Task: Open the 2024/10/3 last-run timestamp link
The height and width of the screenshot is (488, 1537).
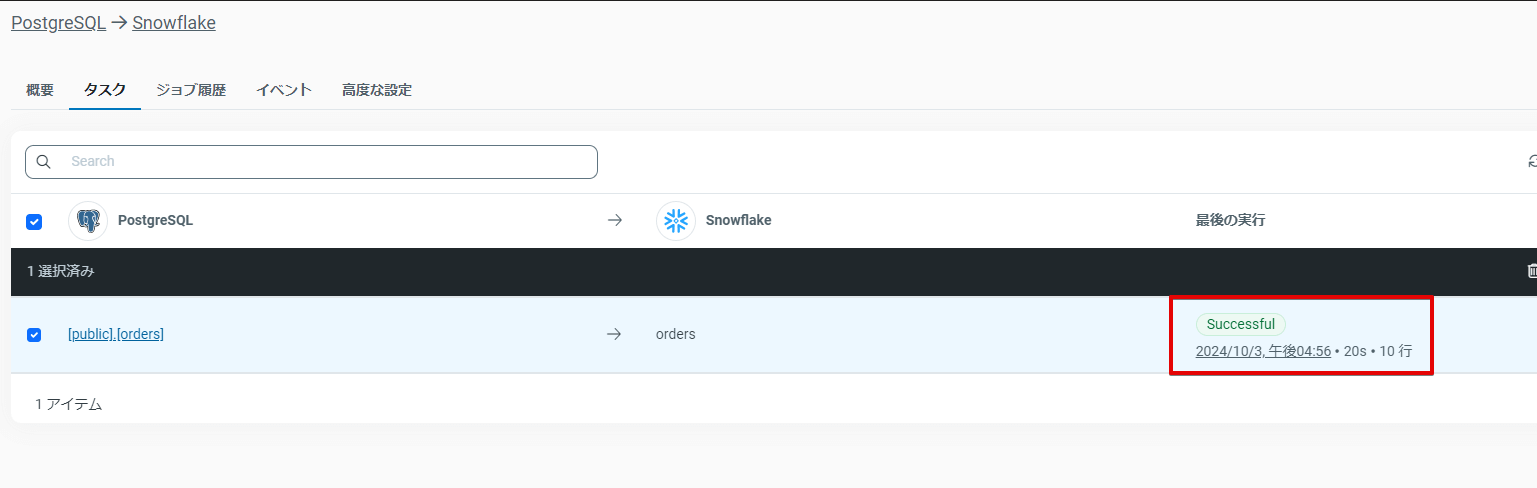Action: 1263,351
